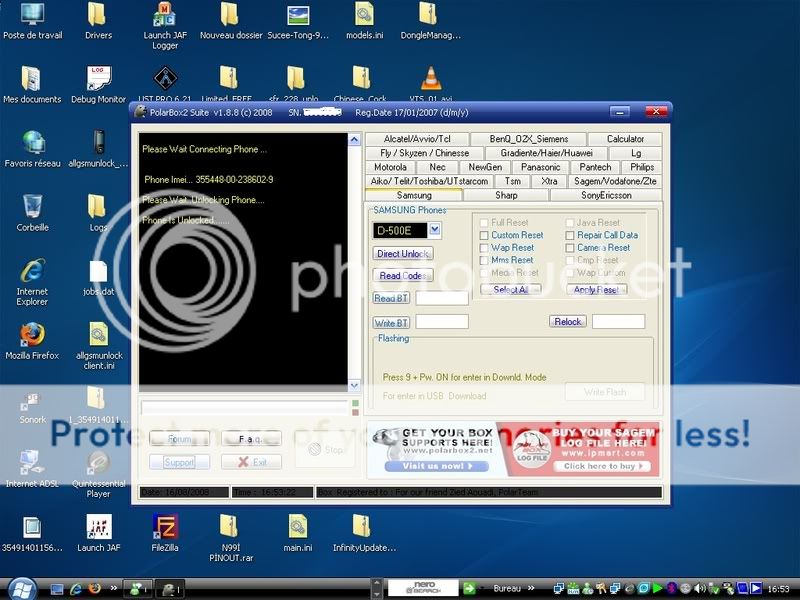Open jobs.dat file icon

[x=98, y=278]
